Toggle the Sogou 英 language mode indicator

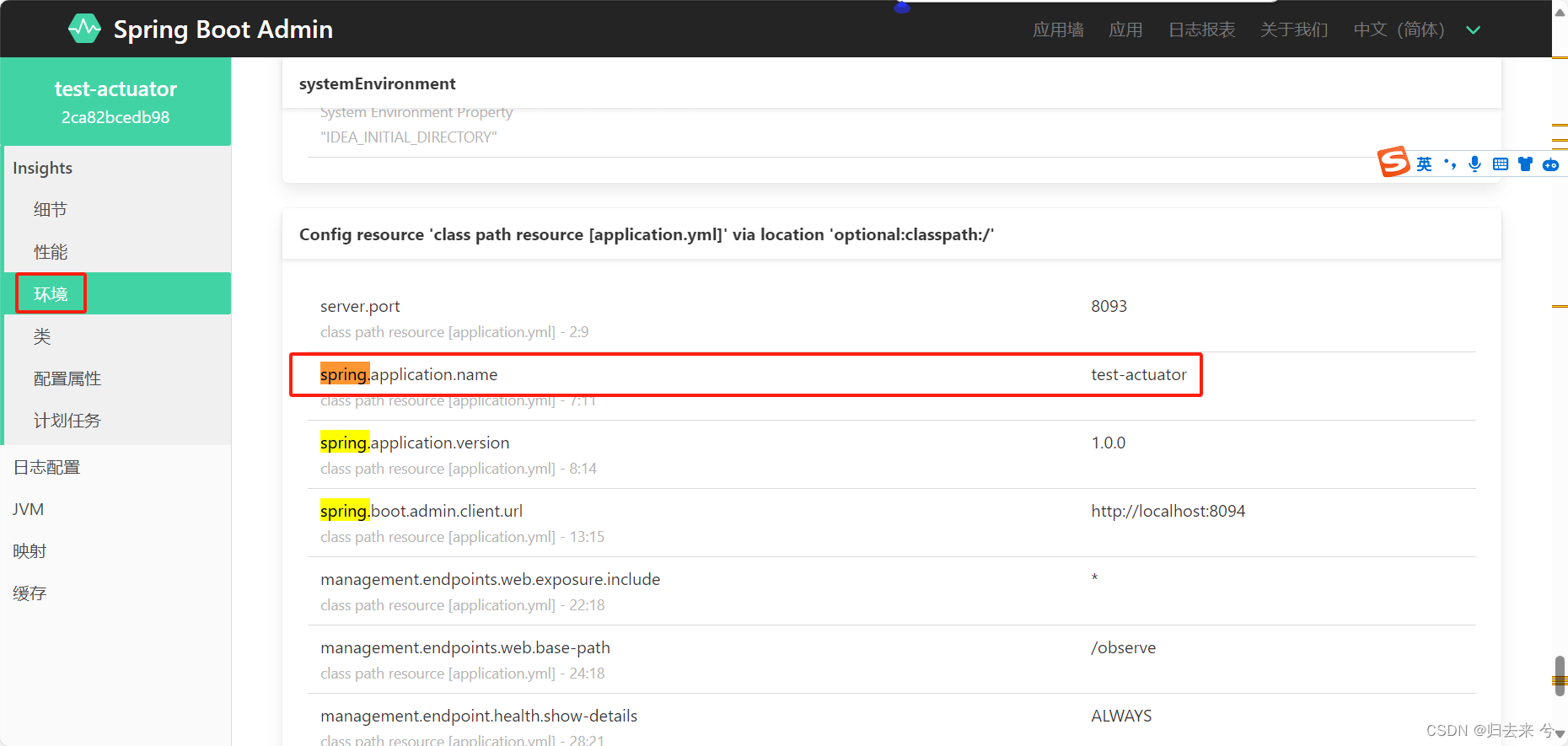1424,164
